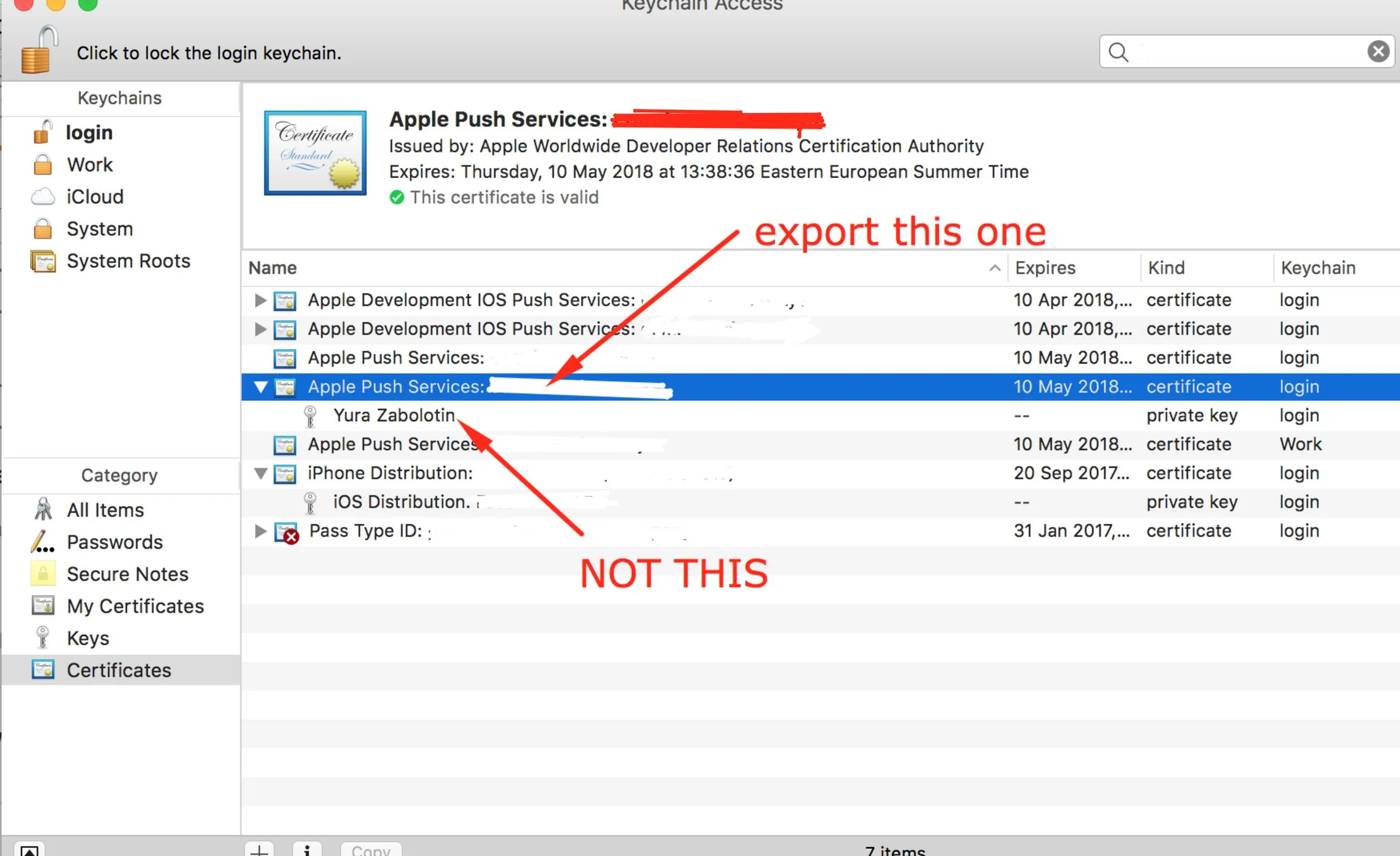Click the Copy button

(371, 849)
